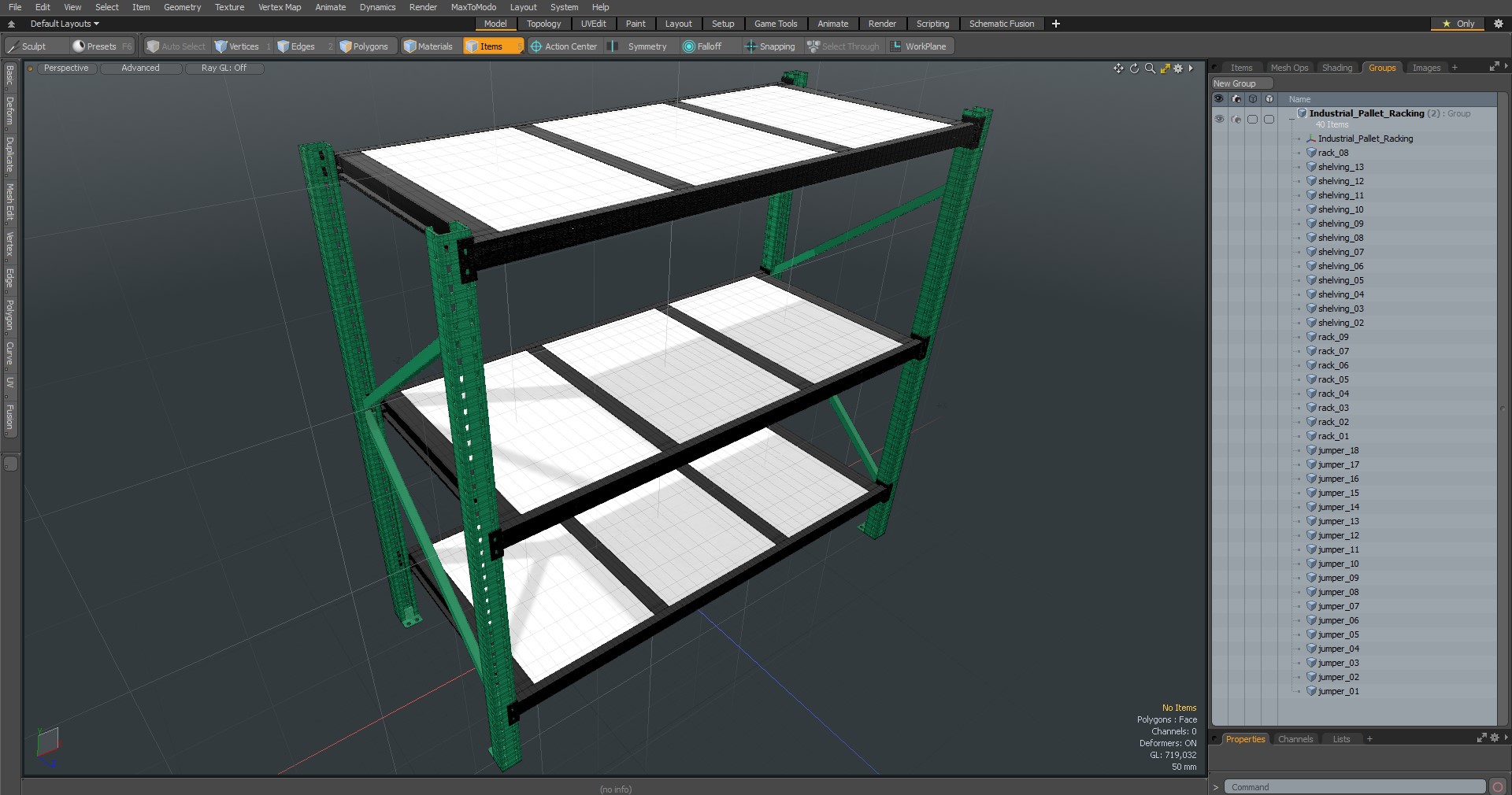
Task: Toggle visibility eye for Industrial_Pallet_Racking group
Action: (1219, 119)
